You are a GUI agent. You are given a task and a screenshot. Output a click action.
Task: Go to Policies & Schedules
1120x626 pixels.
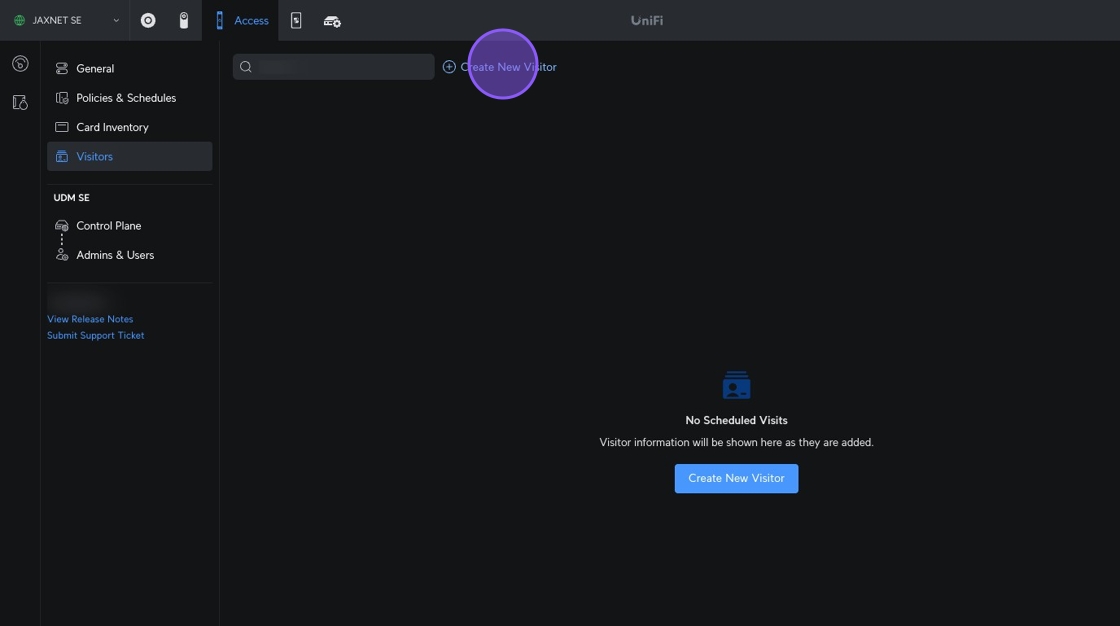pos(126,98)
